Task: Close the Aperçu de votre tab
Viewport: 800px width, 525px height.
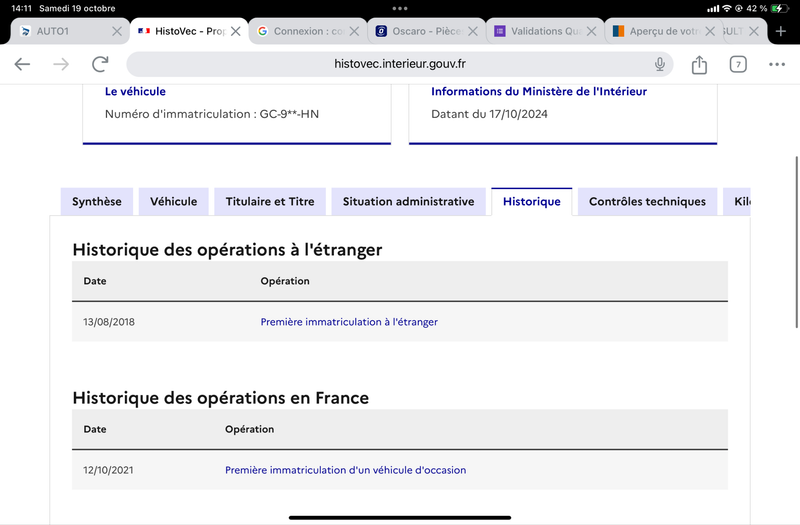Action: (x=710, y=31)
